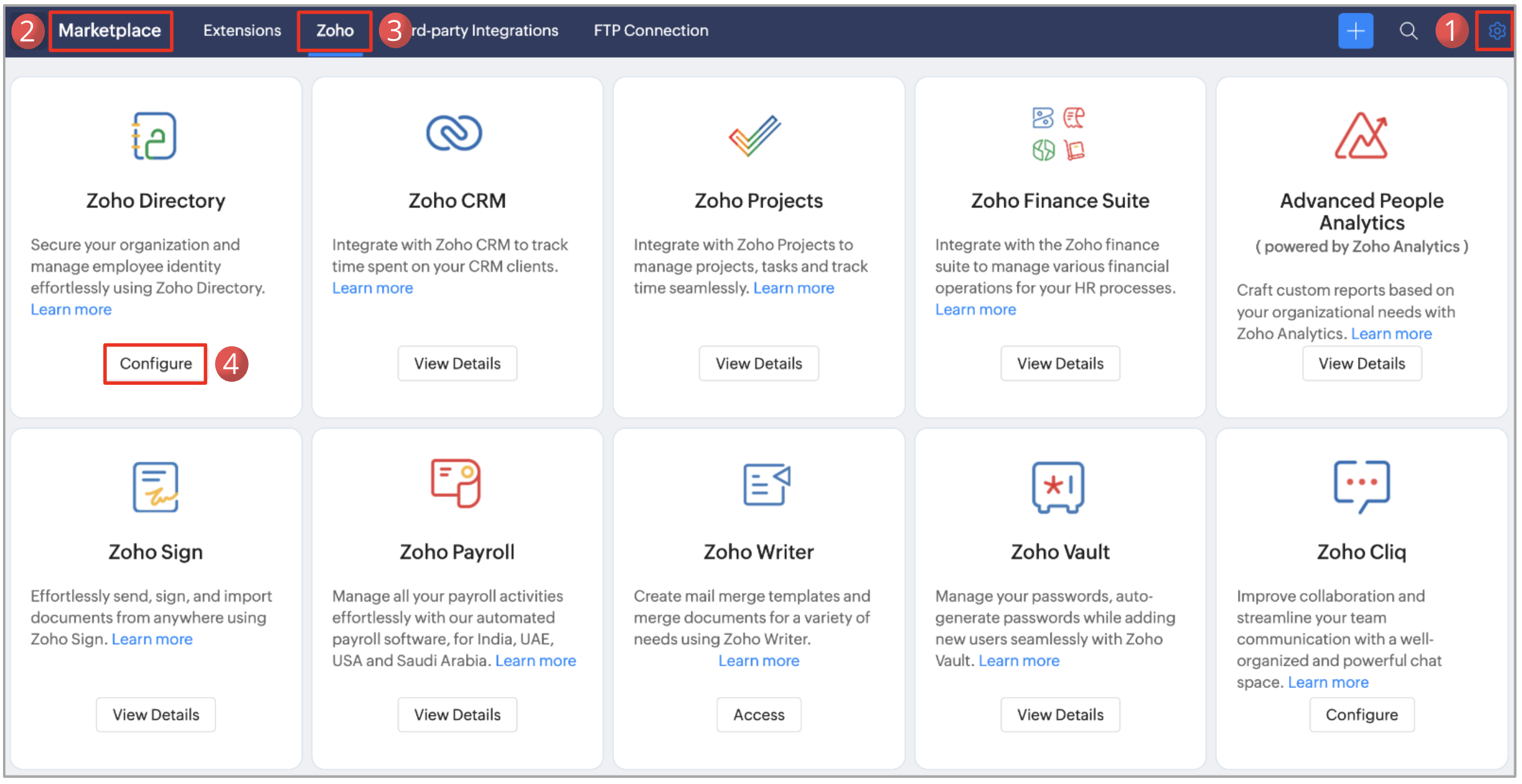Screen dimensions: 1522x784
Task: Click the Zoho Projects checkmark icon
Action: (x=755, y=135)
